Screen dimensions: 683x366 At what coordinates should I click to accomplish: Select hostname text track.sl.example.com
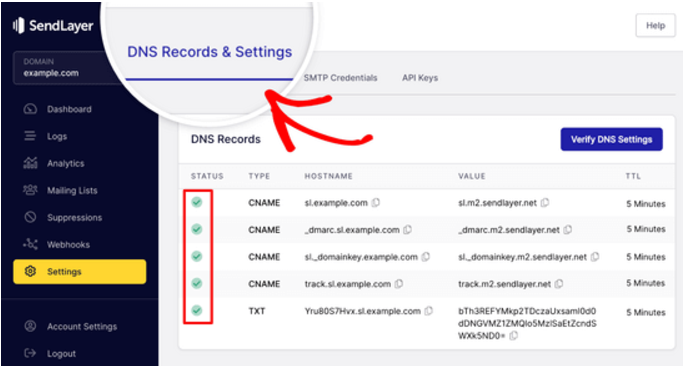coord(348,284)
